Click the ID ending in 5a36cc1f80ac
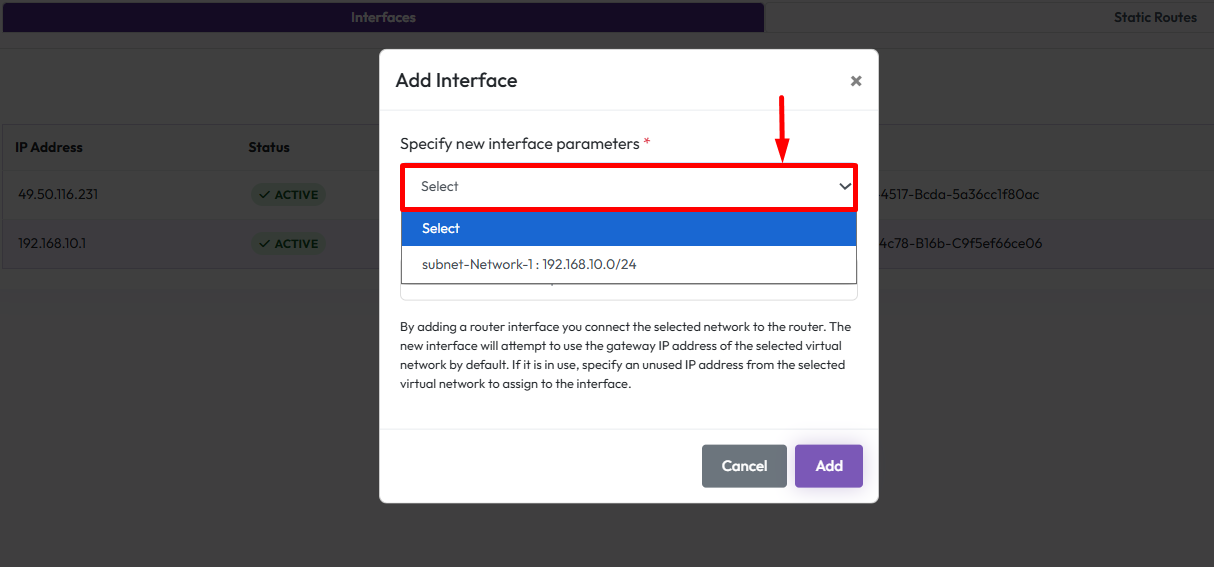 coord(958,194)
